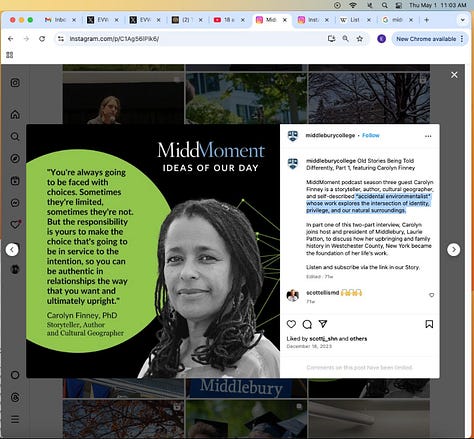The height and width of the screenshot is (439, 474).
Task: Save the post with the bookmark icon
Action: (x=429, y=324)
